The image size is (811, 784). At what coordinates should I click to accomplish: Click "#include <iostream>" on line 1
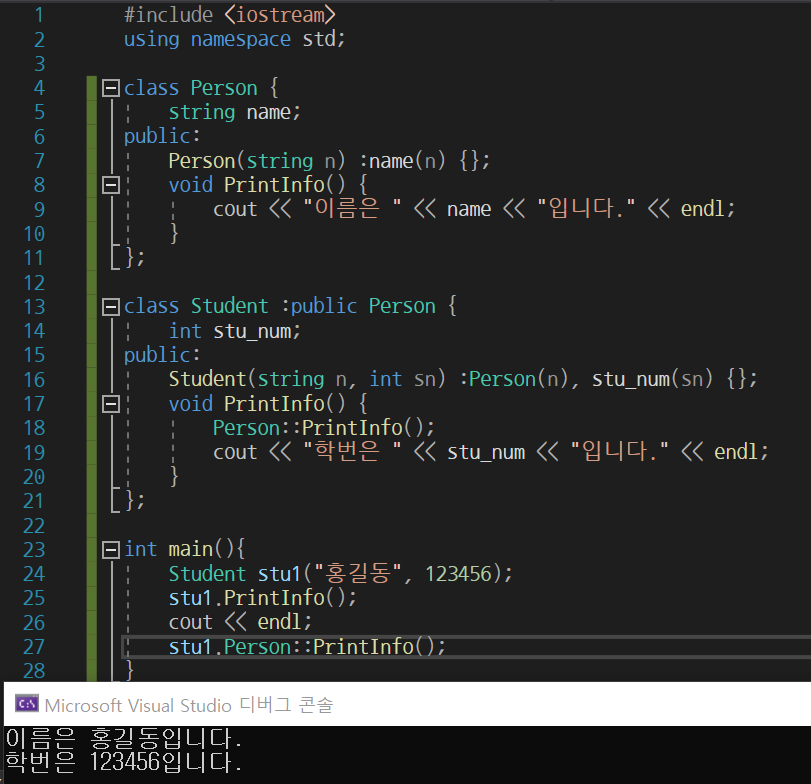tap(230, 15)
